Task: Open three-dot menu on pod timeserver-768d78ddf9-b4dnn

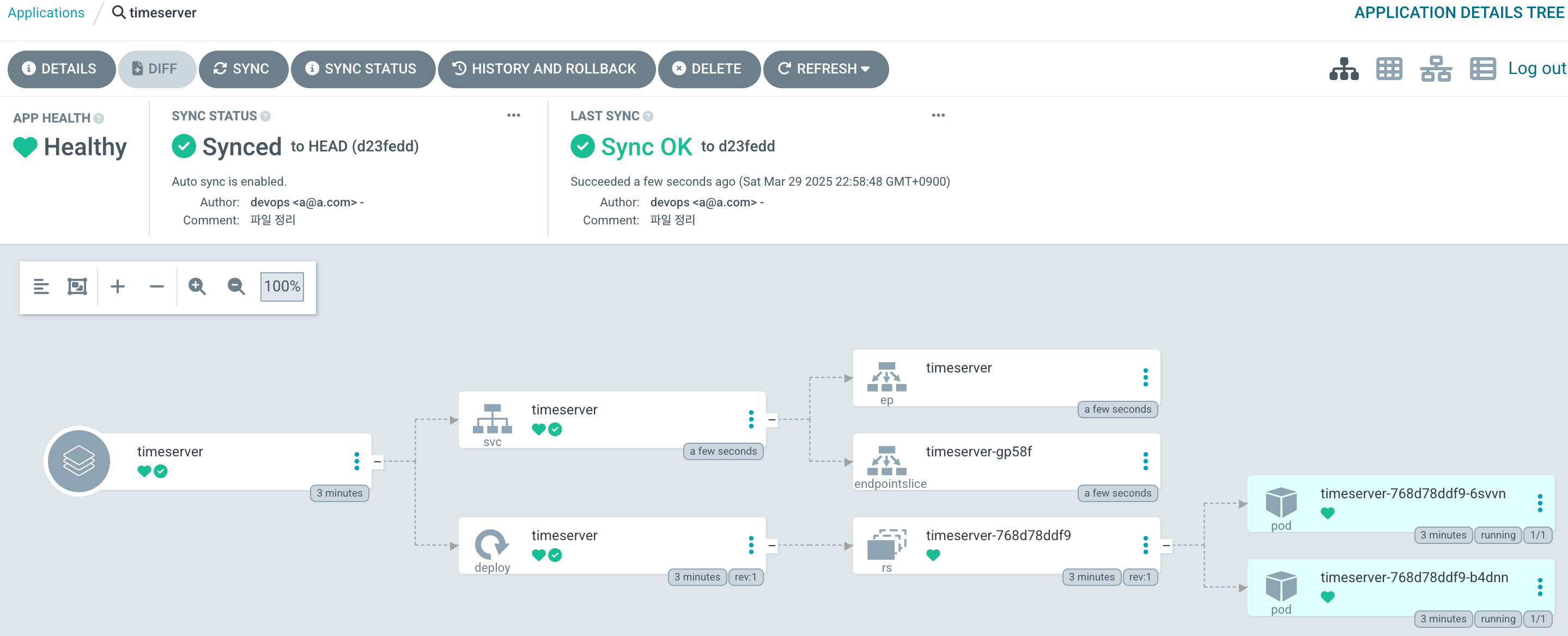Action: [x=1540, y=586]
